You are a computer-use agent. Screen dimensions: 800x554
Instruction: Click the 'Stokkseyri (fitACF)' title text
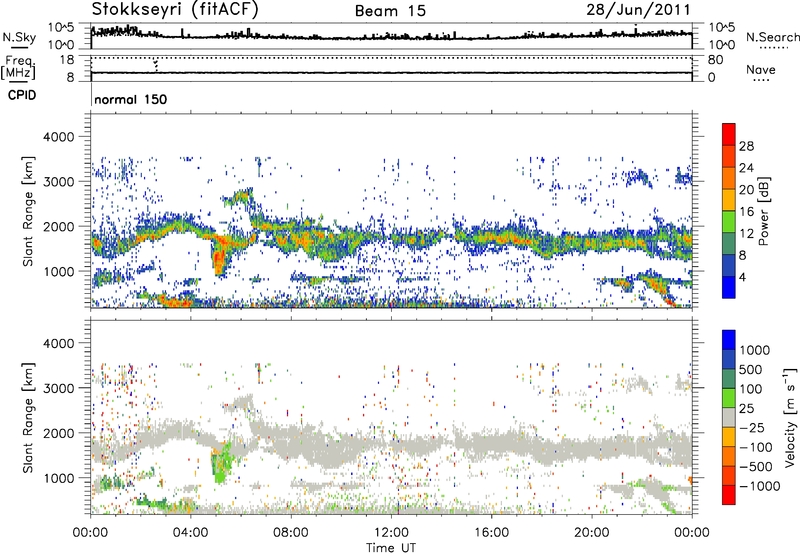[x=175, y=9]
